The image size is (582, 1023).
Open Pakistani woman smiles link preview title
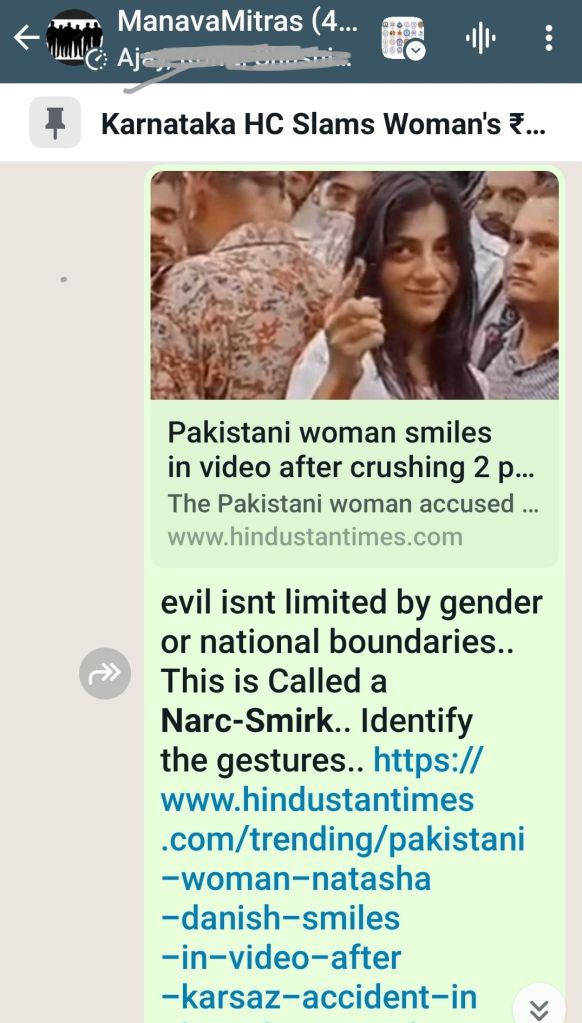click(x=350, y=450)
